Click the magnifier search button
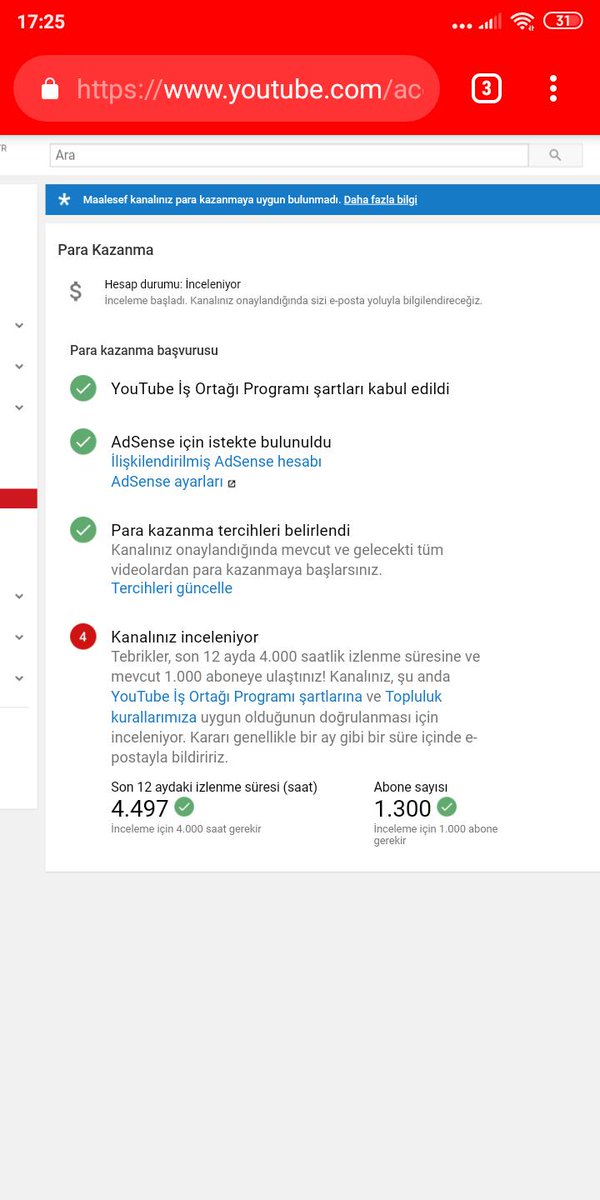This screenshot has width=600, height=1200. [x=556, y=155]
